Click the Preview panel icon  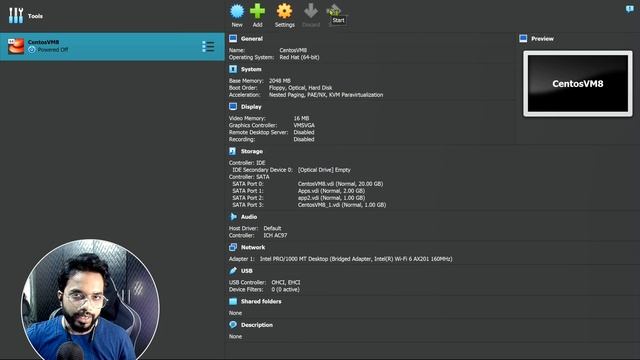523,38
